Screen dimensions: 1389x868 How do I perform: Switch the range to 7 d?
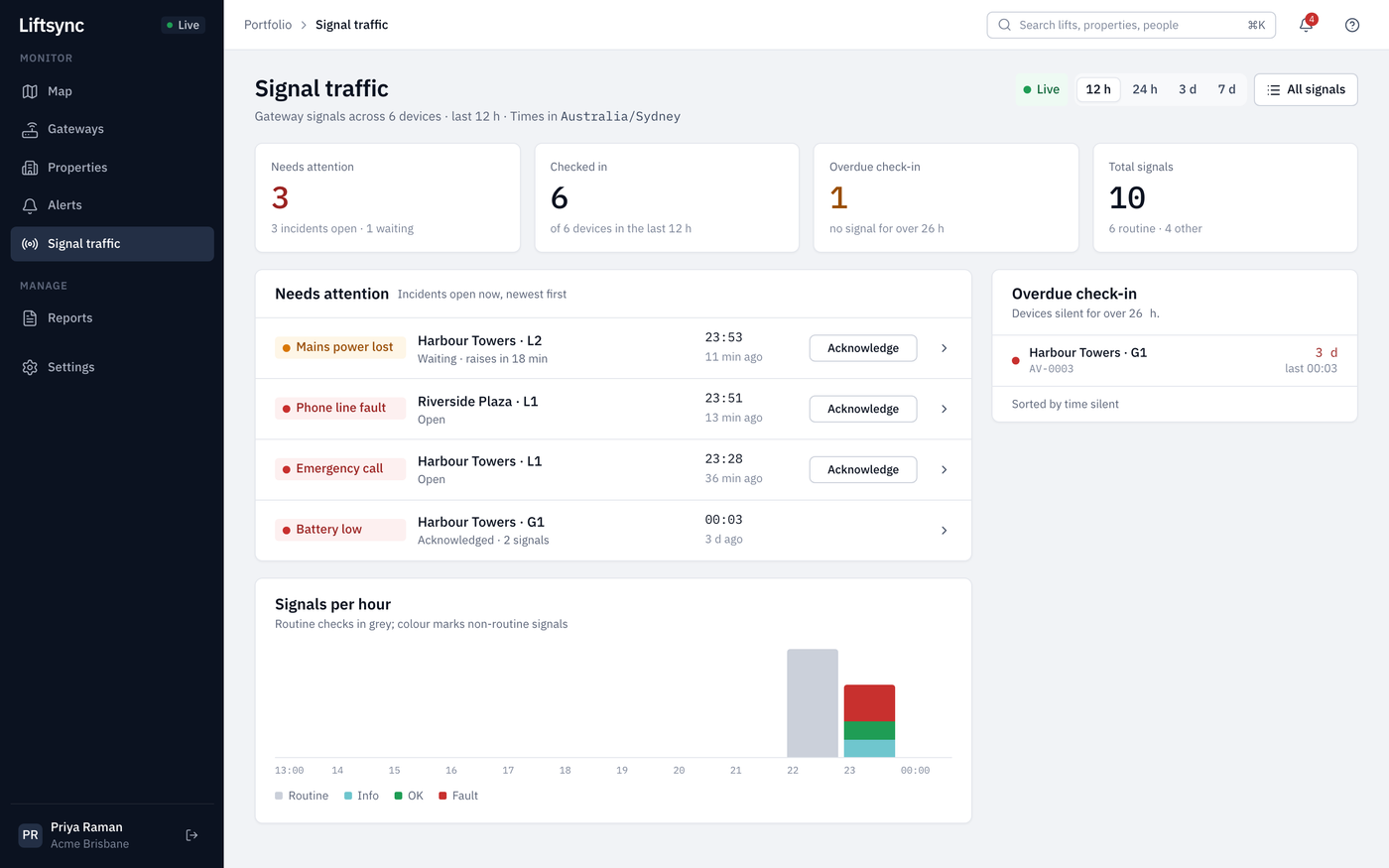click(x=1227, y=89)
